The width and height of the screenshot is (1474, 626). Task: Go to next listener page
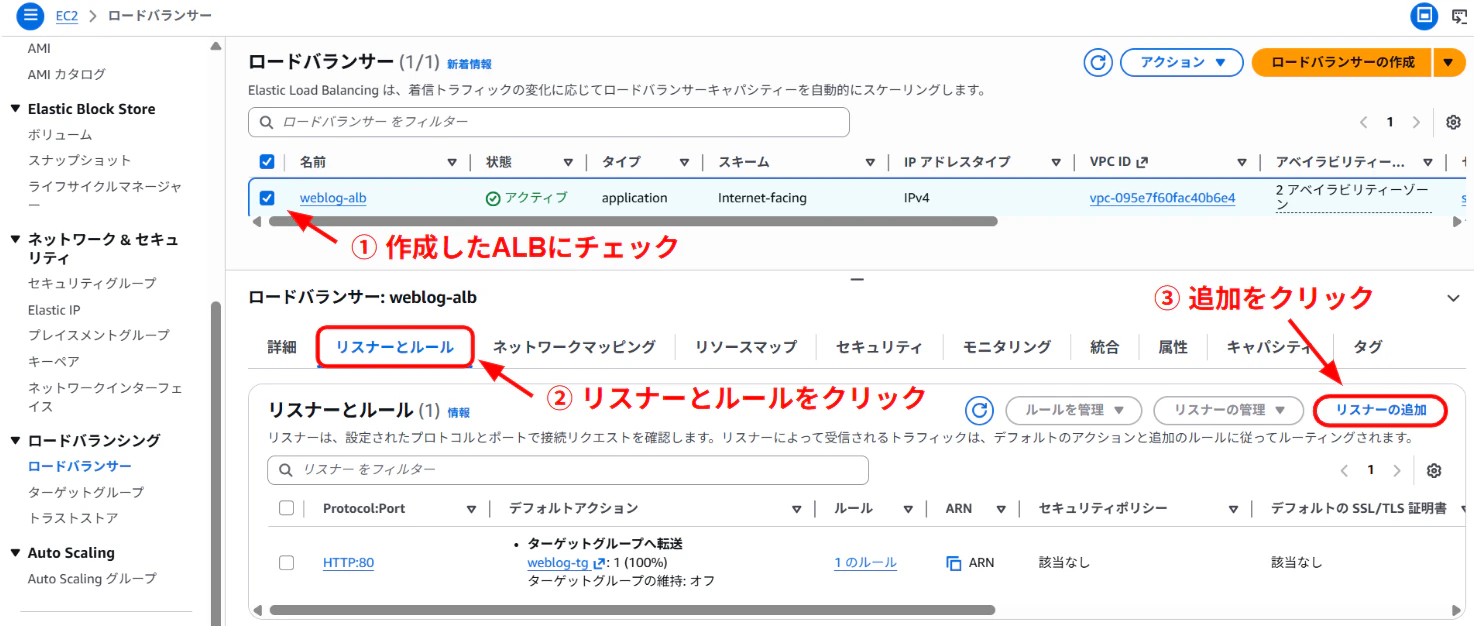pyautogui.click(x=1397, y=470)
